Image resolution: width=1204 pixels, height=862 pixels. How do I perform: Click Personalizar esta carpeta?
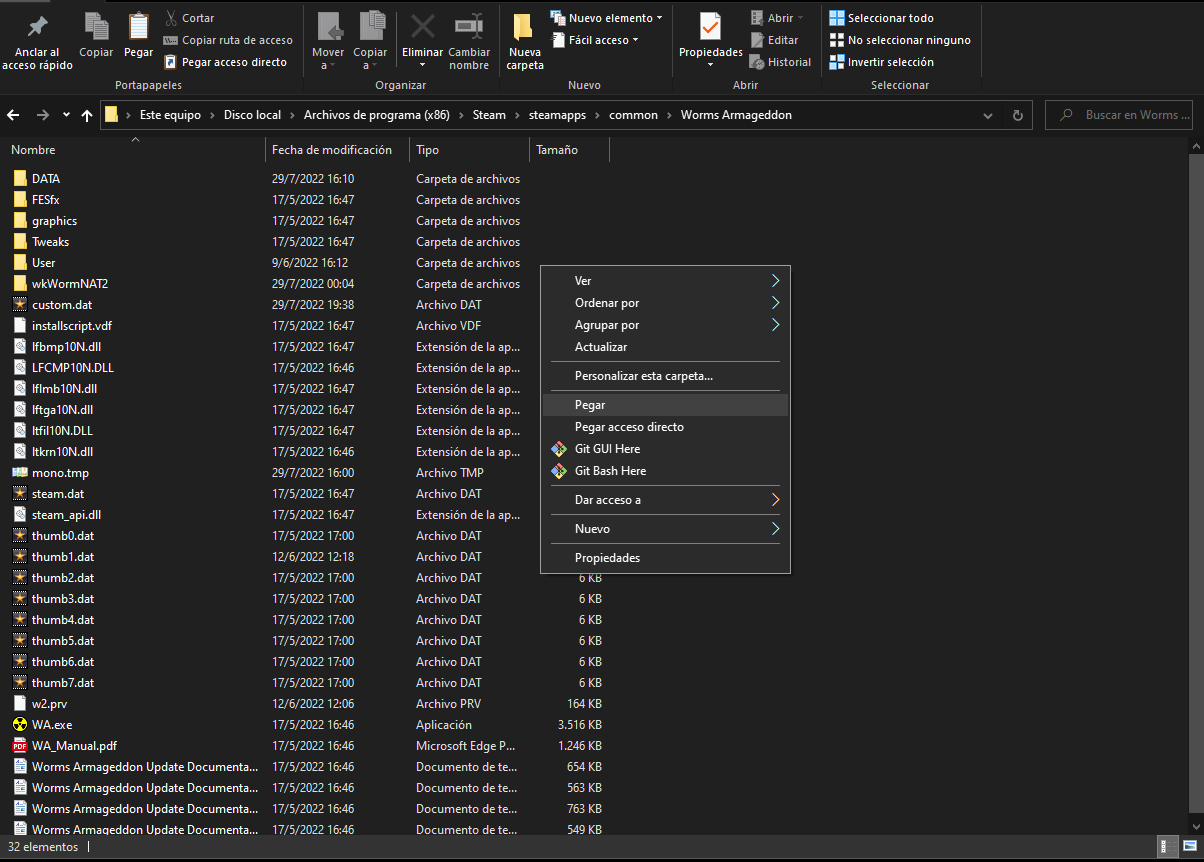coord(665,376)
